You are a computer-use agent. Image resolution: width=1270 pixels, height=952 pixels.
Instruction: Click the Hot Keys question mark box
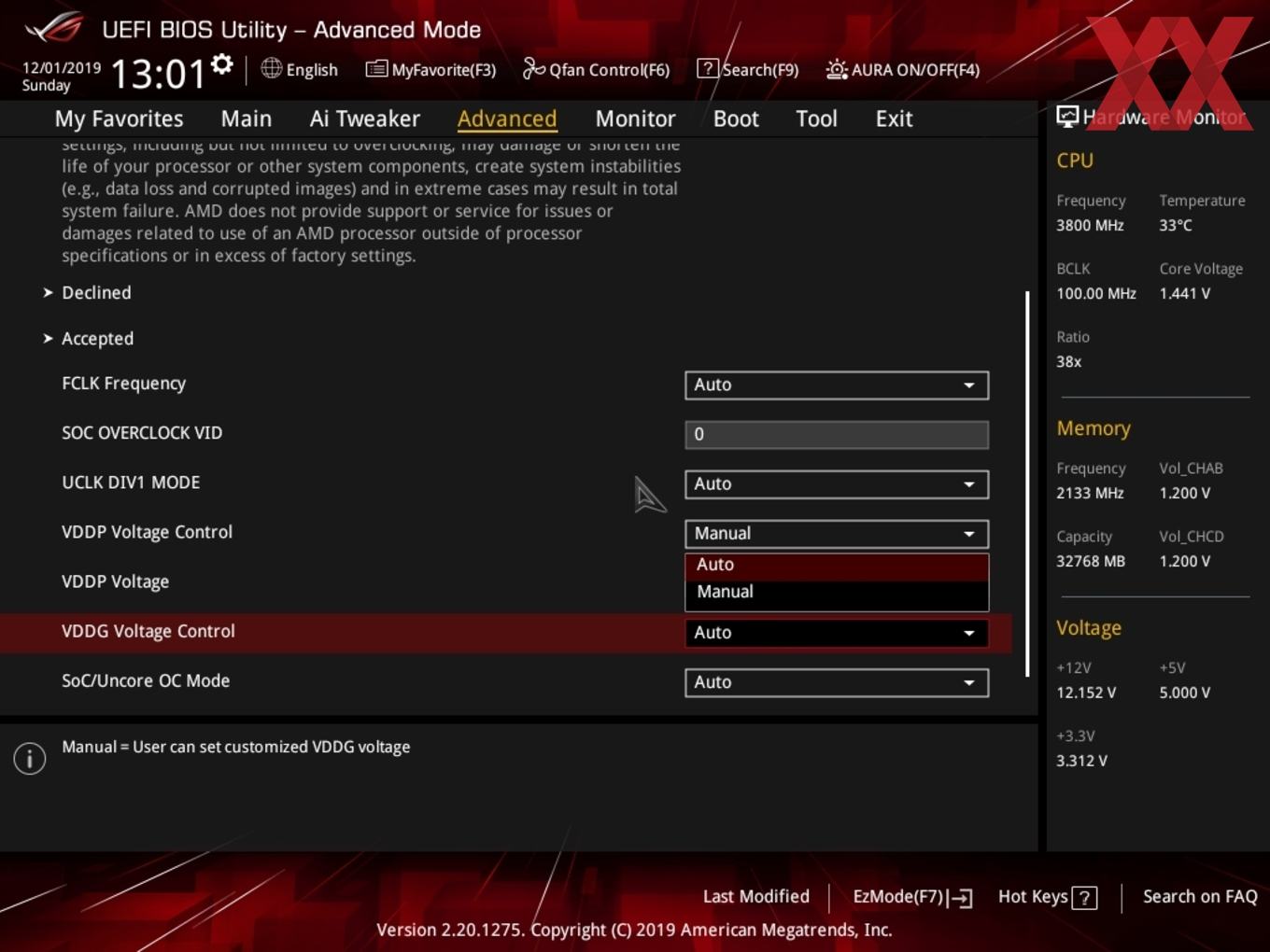click(1084, 898)
